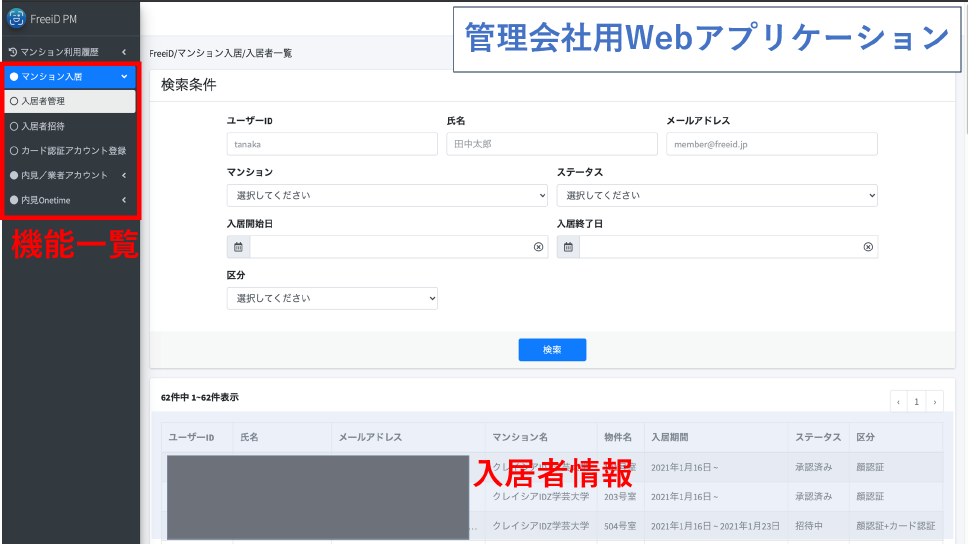Click the filled circle icon beside 内見Onetime

click(x=14, y=201)
